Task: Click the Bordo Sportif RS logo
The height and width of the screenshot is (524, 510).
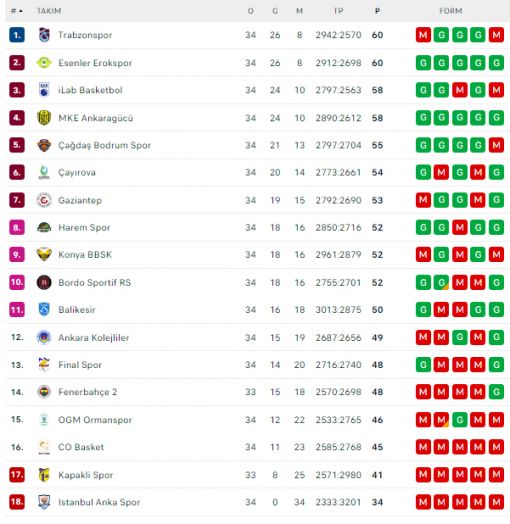Action: coord(44,282)
